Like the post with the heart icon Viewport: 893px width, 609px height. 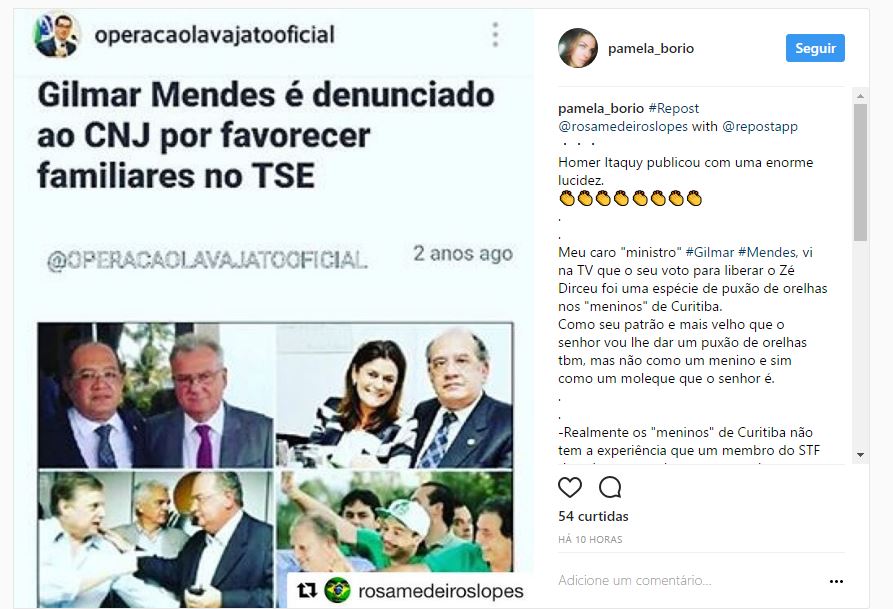coord(570,488)
